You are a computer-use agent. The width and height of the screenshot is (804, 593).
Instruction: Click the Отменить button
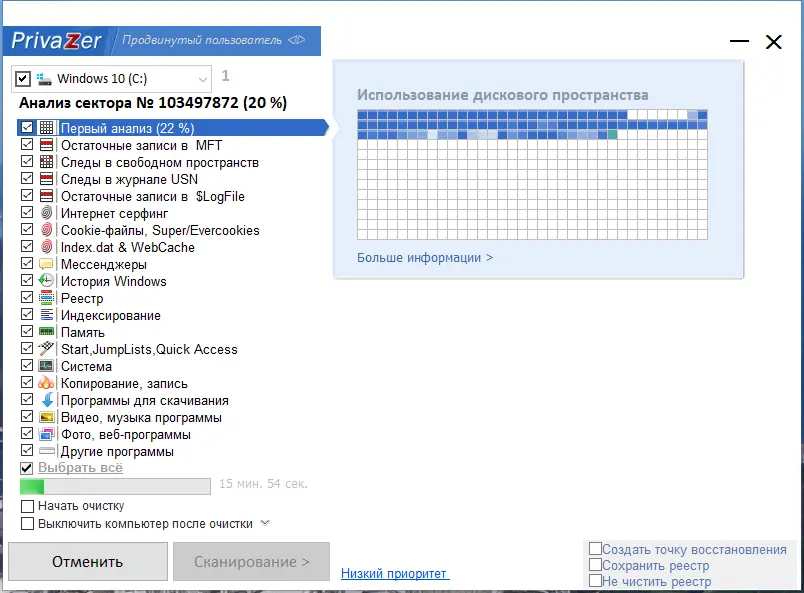click(x=88, y=562)
